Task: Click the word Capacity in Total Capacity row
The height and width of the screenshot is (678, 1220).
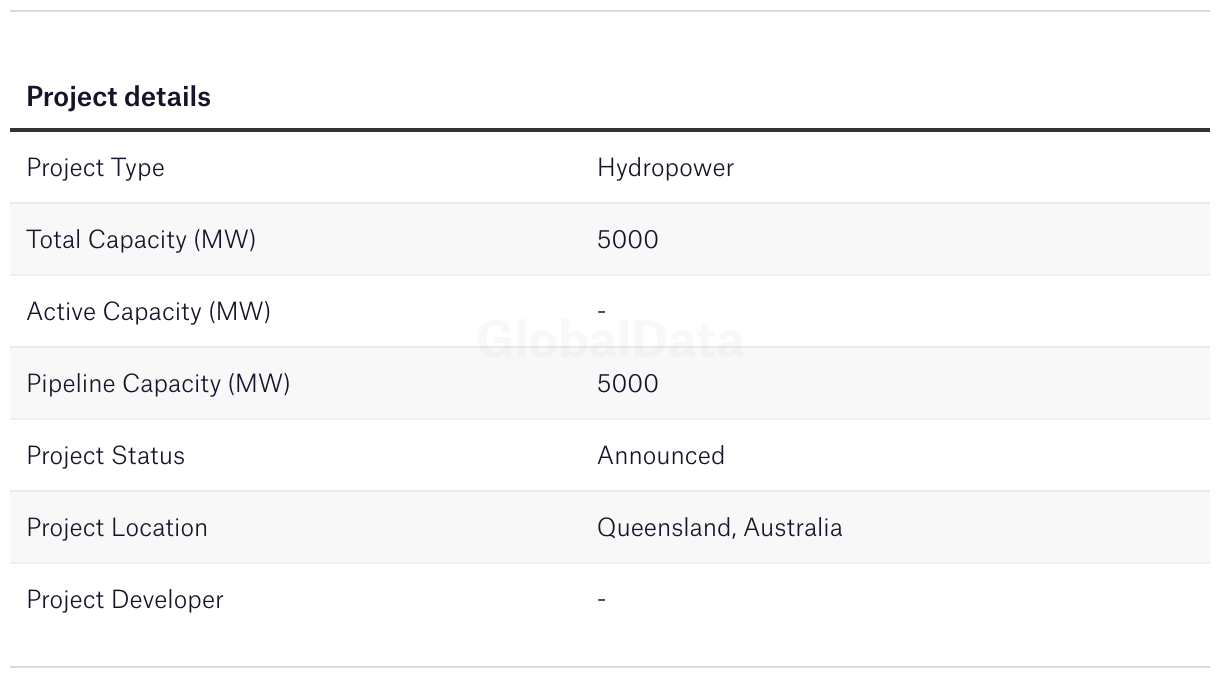Action: tap(138, 240)
